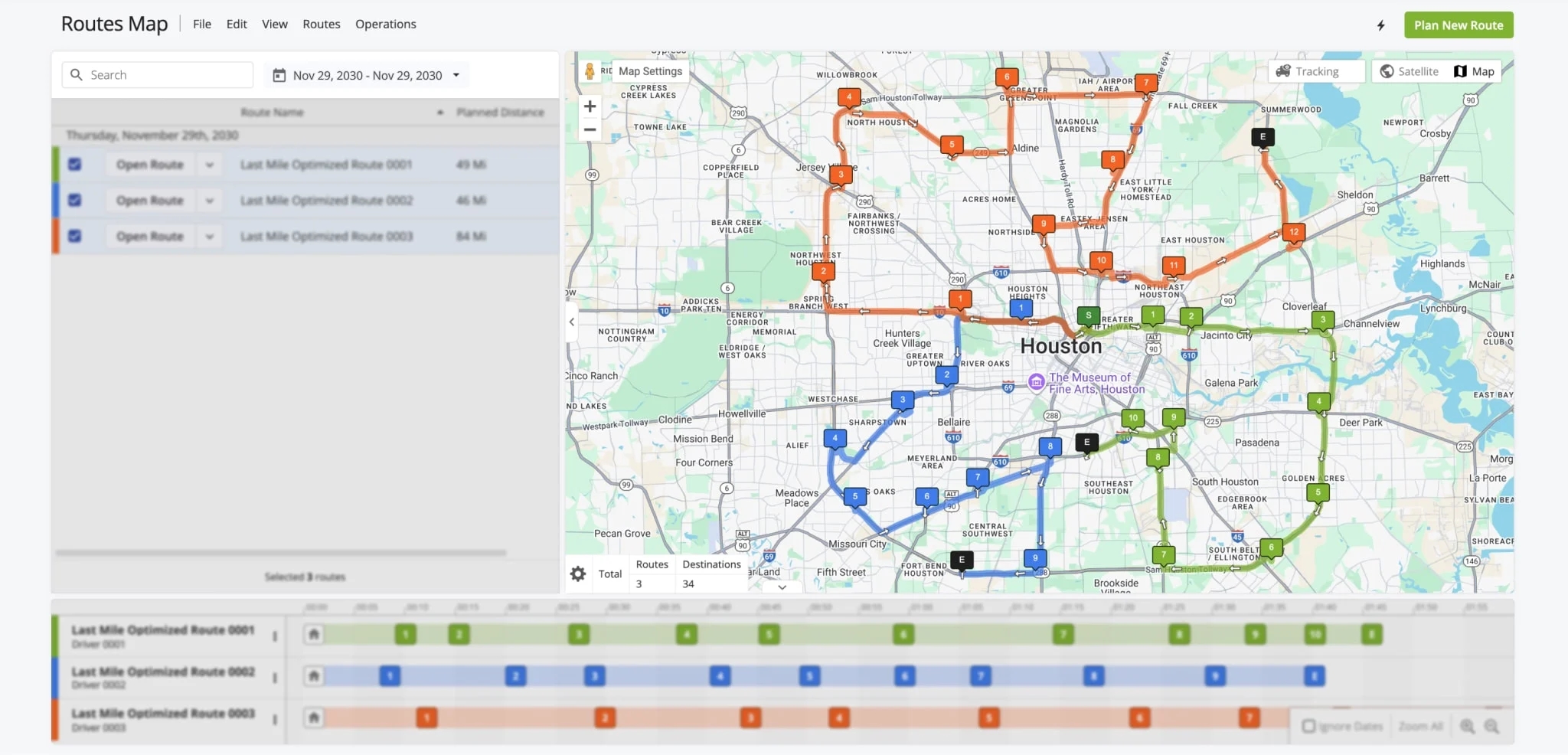Click the Street View pegman icon

click(x=590, y=71)
